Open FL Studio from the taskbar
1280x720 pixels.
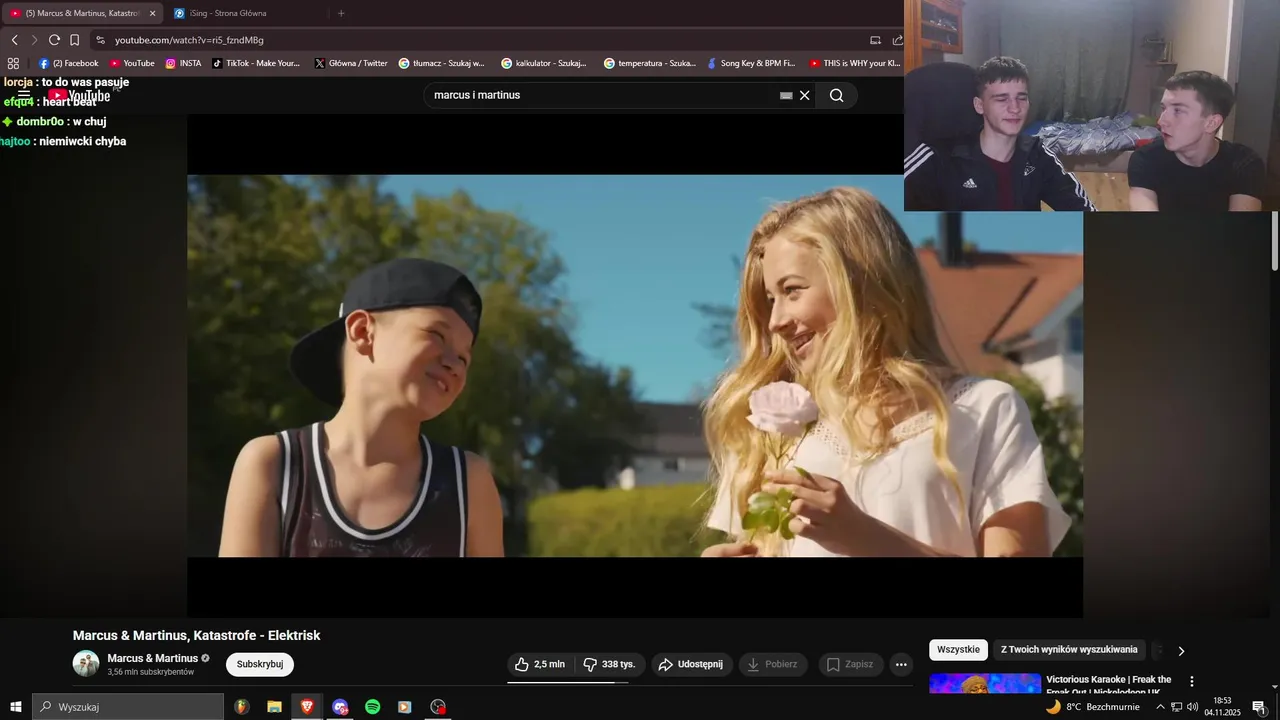pyautogui.click(x=242, y=707)
